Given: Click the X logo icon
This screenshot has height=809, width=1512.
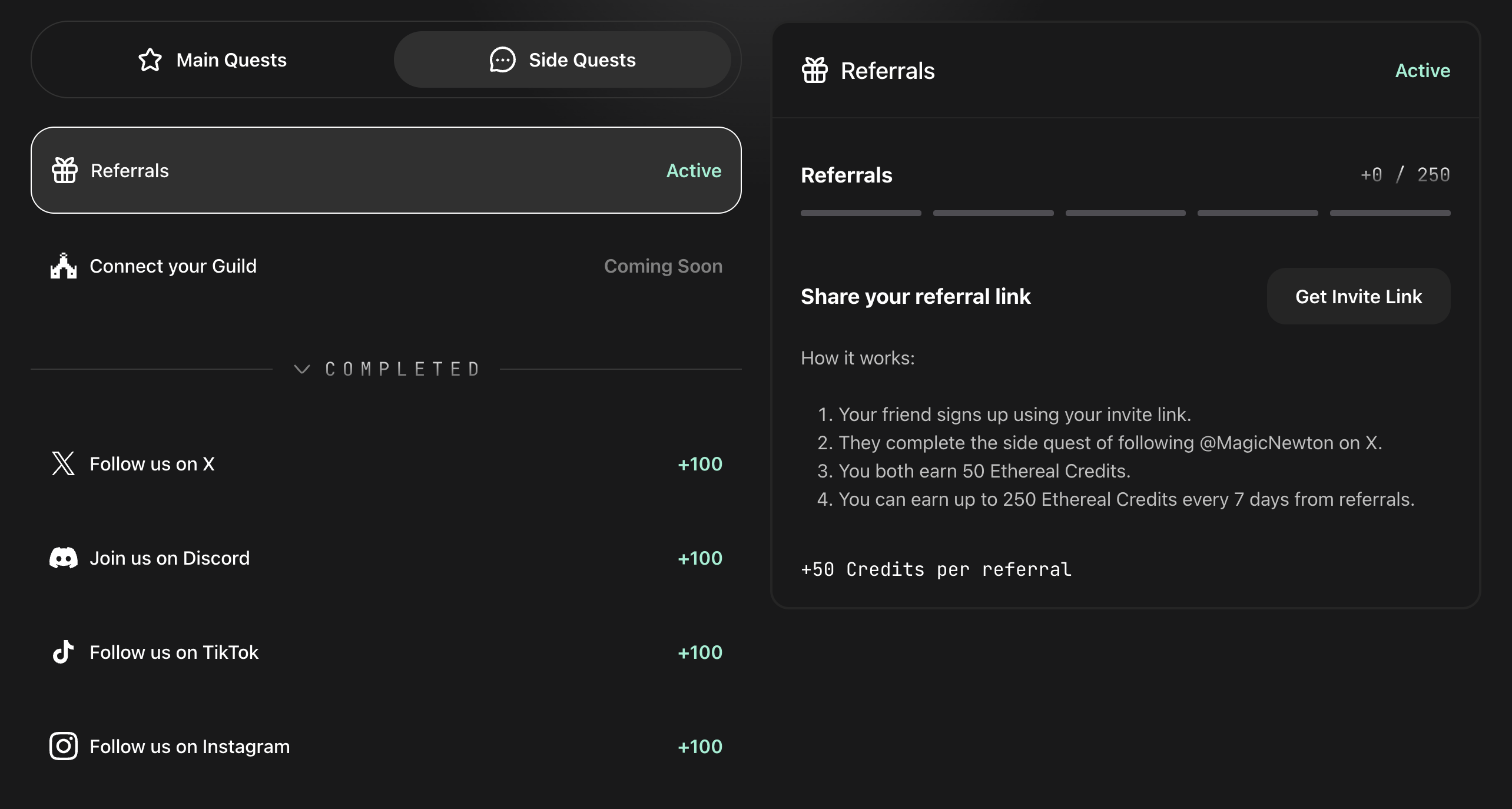Looking at the screenshot, I should click(64, 464).
